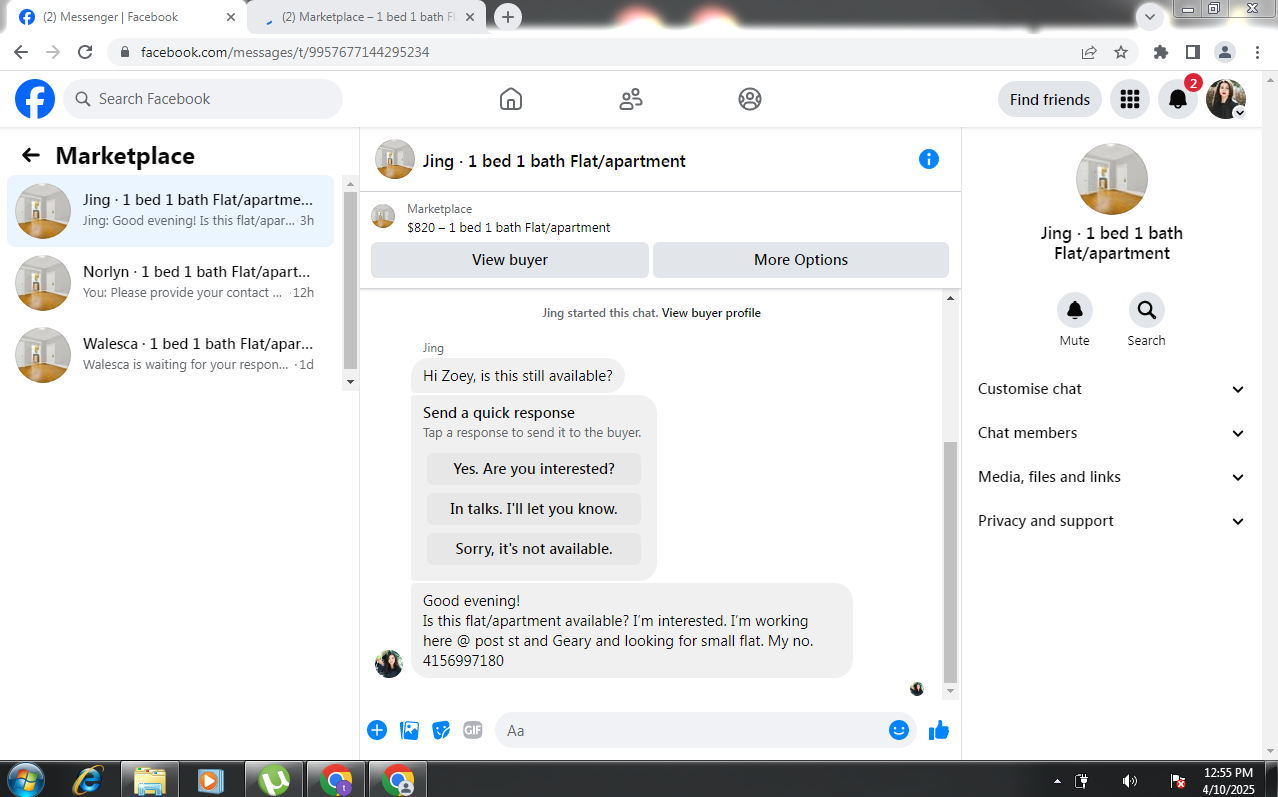The image size is (1278, 797).
Task: Open the Facebook logo home link
Action: (x=35, y=99)
